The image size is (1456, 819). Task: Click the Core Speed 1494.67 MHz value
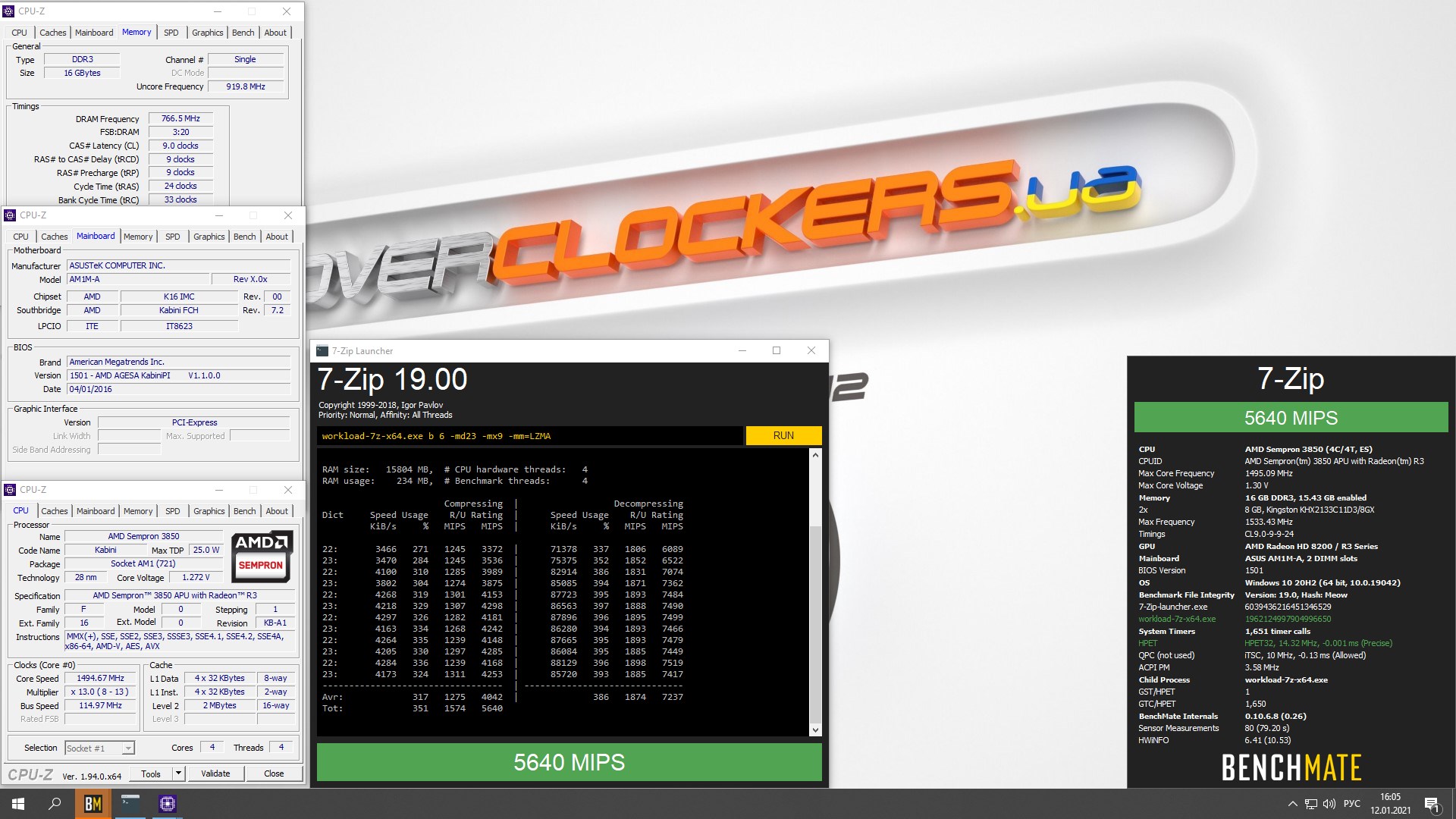point(100,678)
